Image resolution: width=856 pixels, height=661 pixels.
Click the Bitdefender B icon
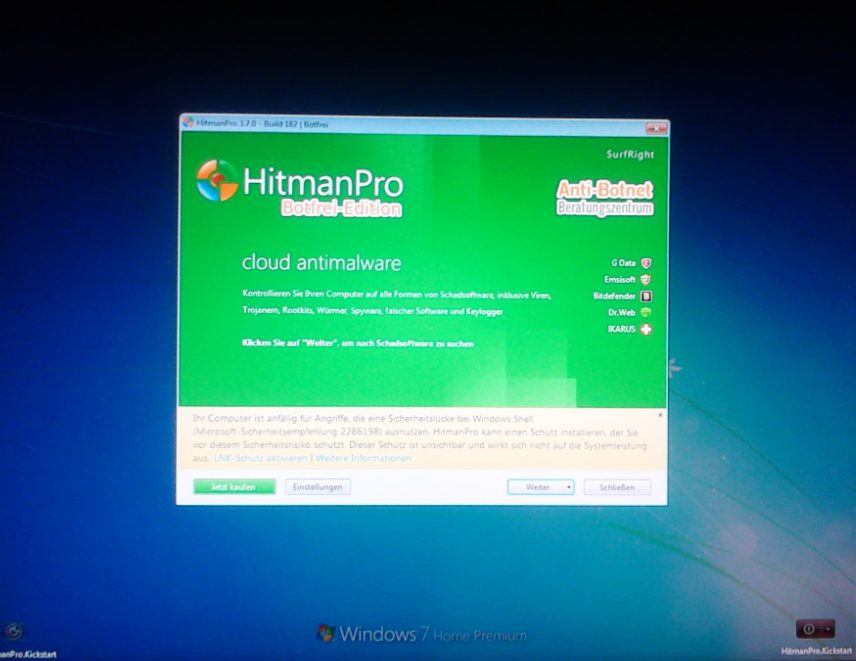[646, 296]
